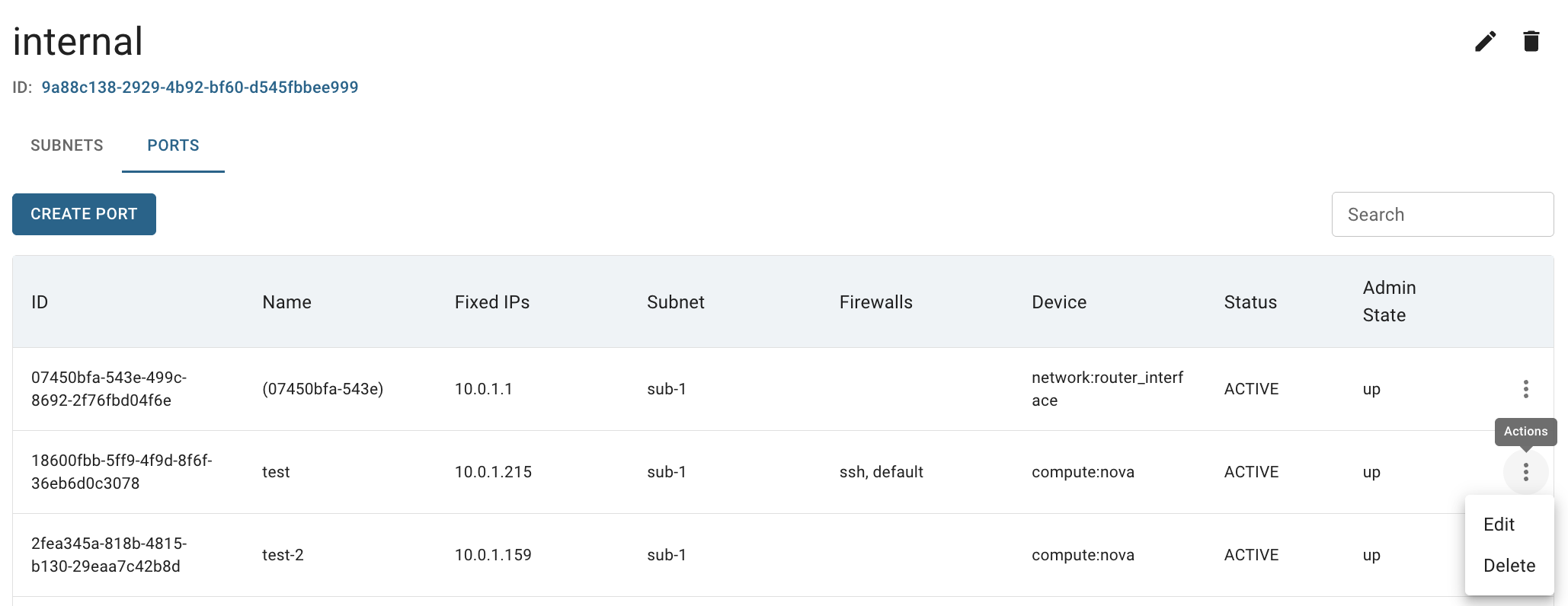Viewport: 1568px width, 606px height.
Task: Focus the Search input field
Action: [1442, 215]
